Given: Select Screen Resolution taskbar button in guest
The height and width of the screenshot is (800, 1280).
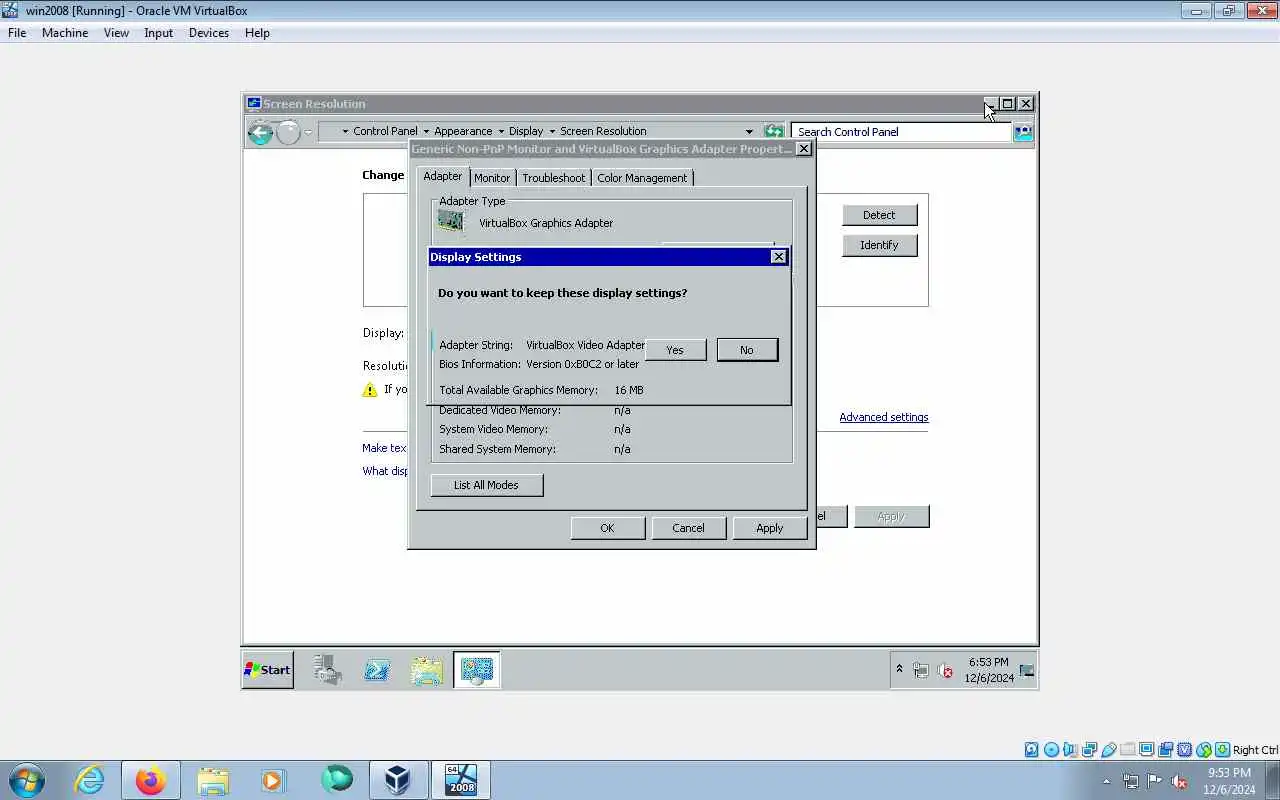Looking at the screenshot, I should point(476,670).
